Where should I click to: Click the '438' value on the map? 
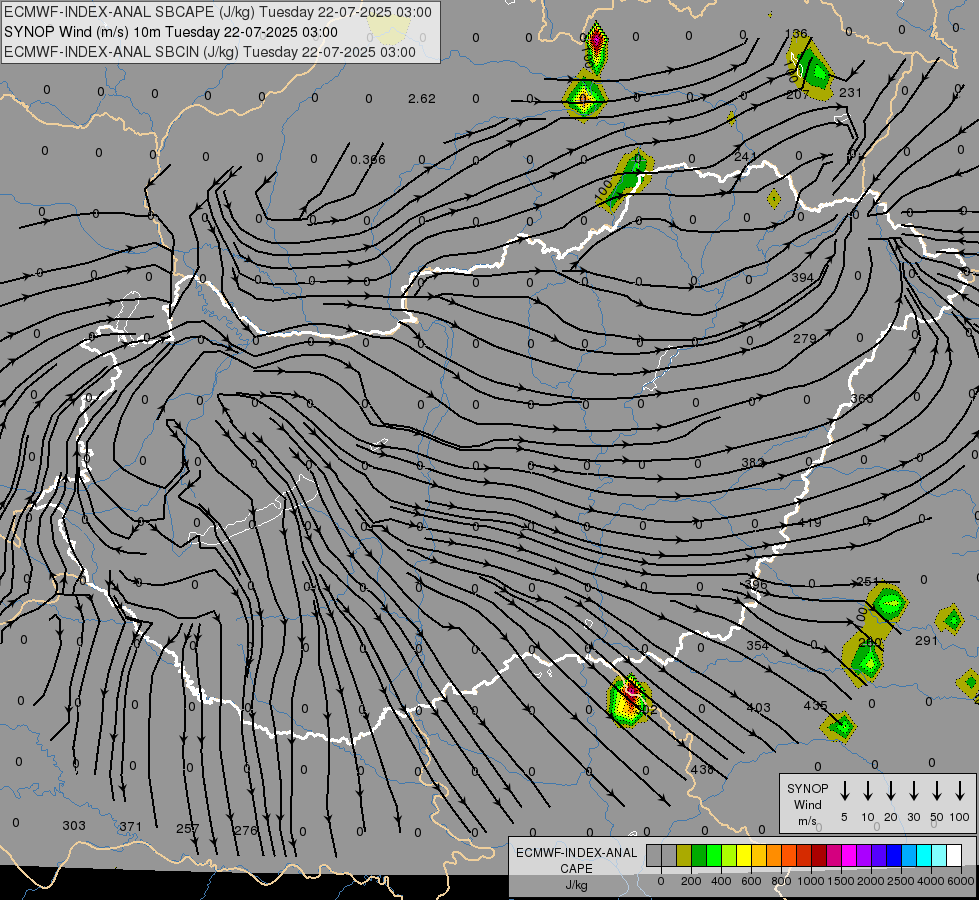[x=702, y=769]
